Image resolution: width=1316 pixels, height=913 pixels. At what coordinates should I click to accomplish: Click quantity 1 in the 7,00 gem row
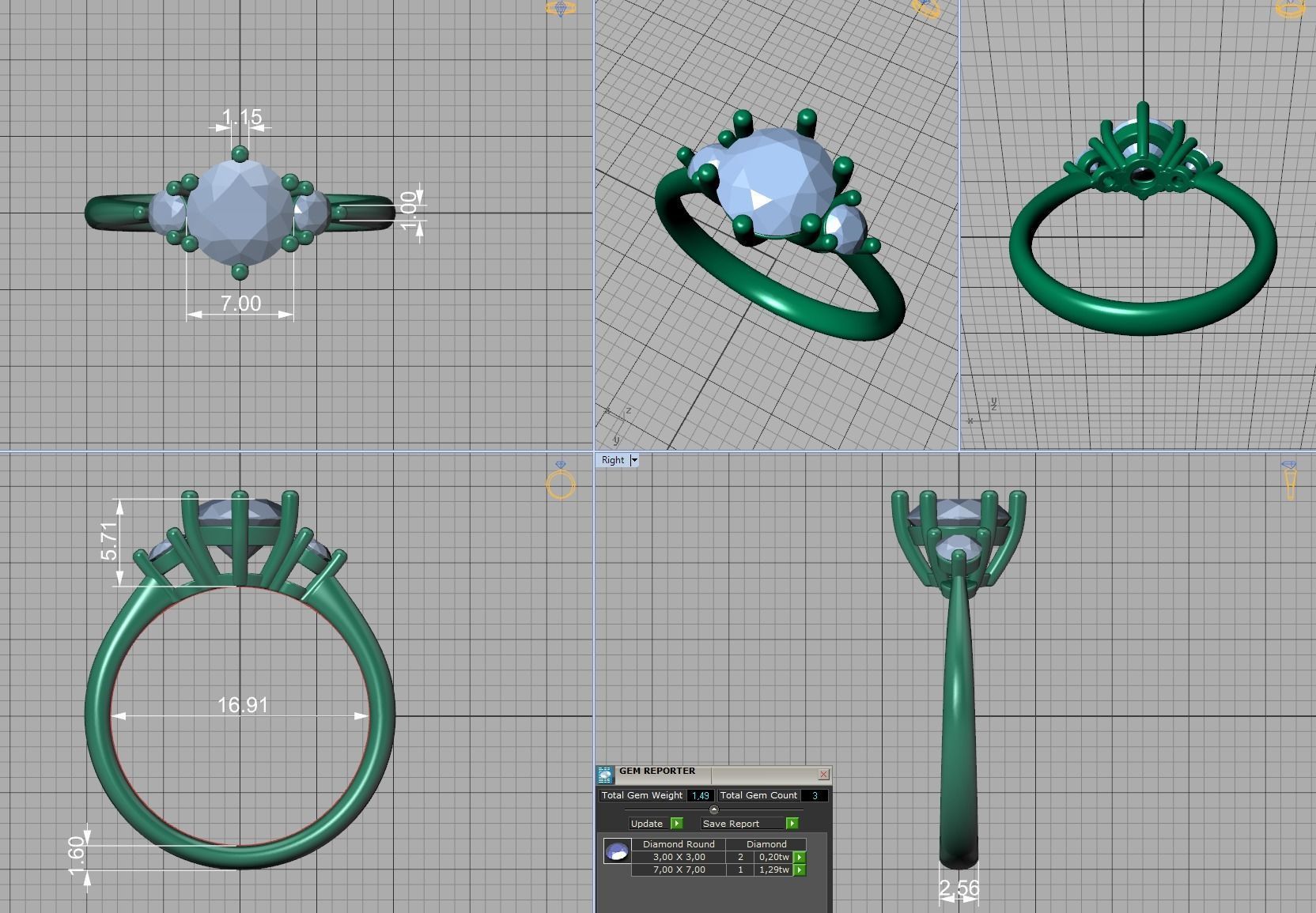tap(740, 870)
